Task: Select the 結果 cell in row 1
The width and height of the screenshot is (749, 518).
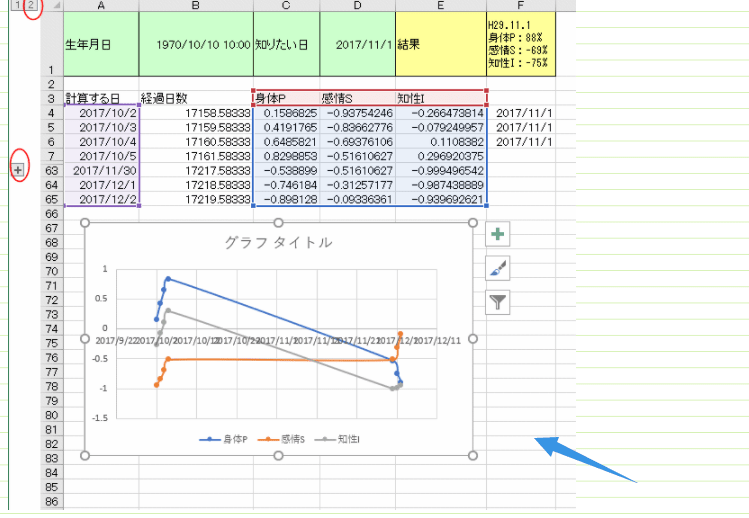Action: click(x=440, y=45)
